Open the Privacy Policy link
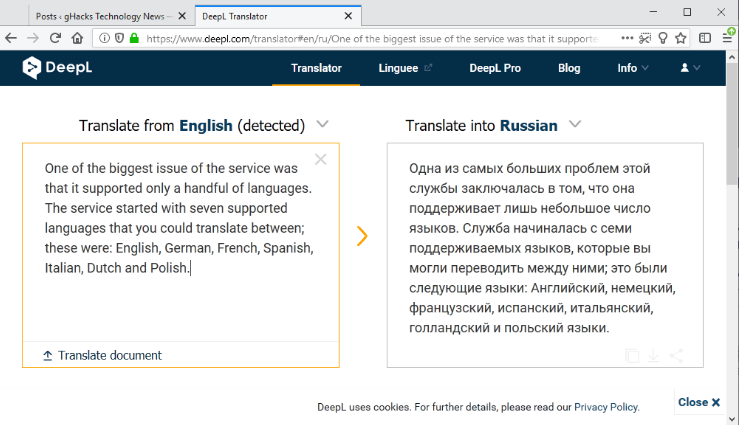Image resolution: width=740 pixels, height=425 pixels. tap(606, 407)
